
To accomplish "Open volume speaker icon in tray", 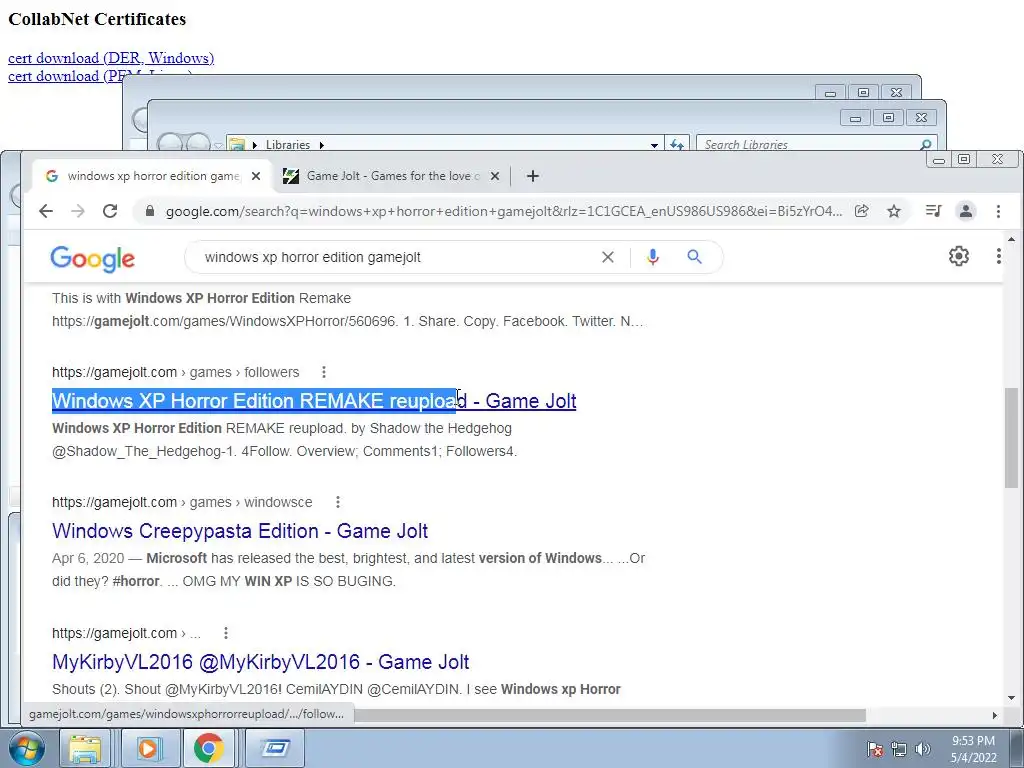I will point(923,748).
